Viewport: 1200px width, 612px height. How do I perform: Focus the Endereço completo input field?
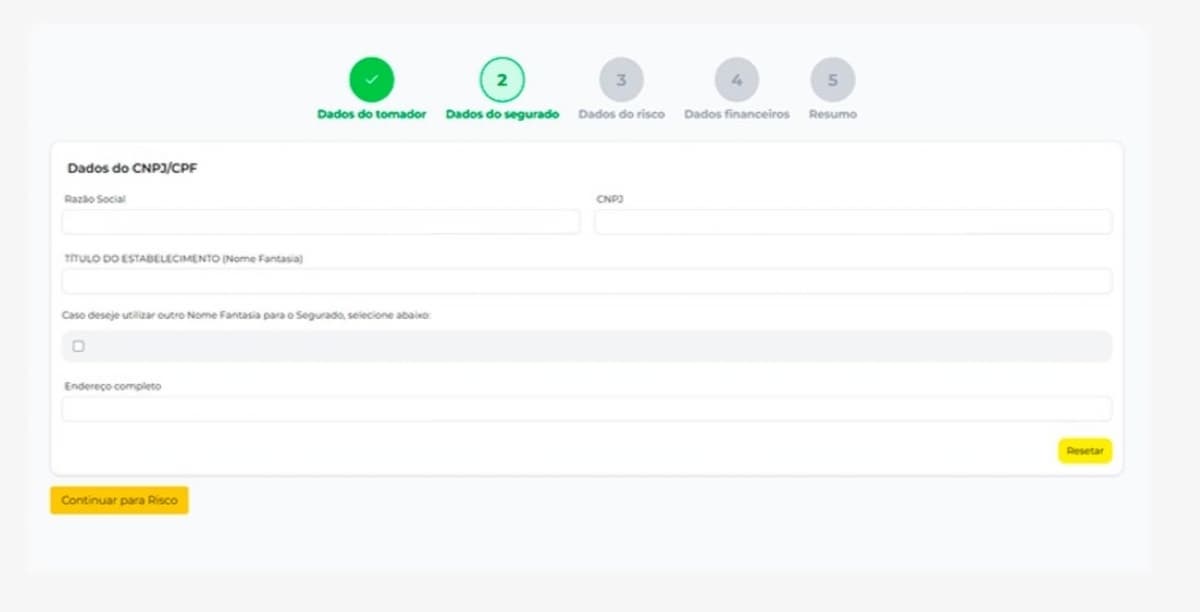tap(586, 409)
